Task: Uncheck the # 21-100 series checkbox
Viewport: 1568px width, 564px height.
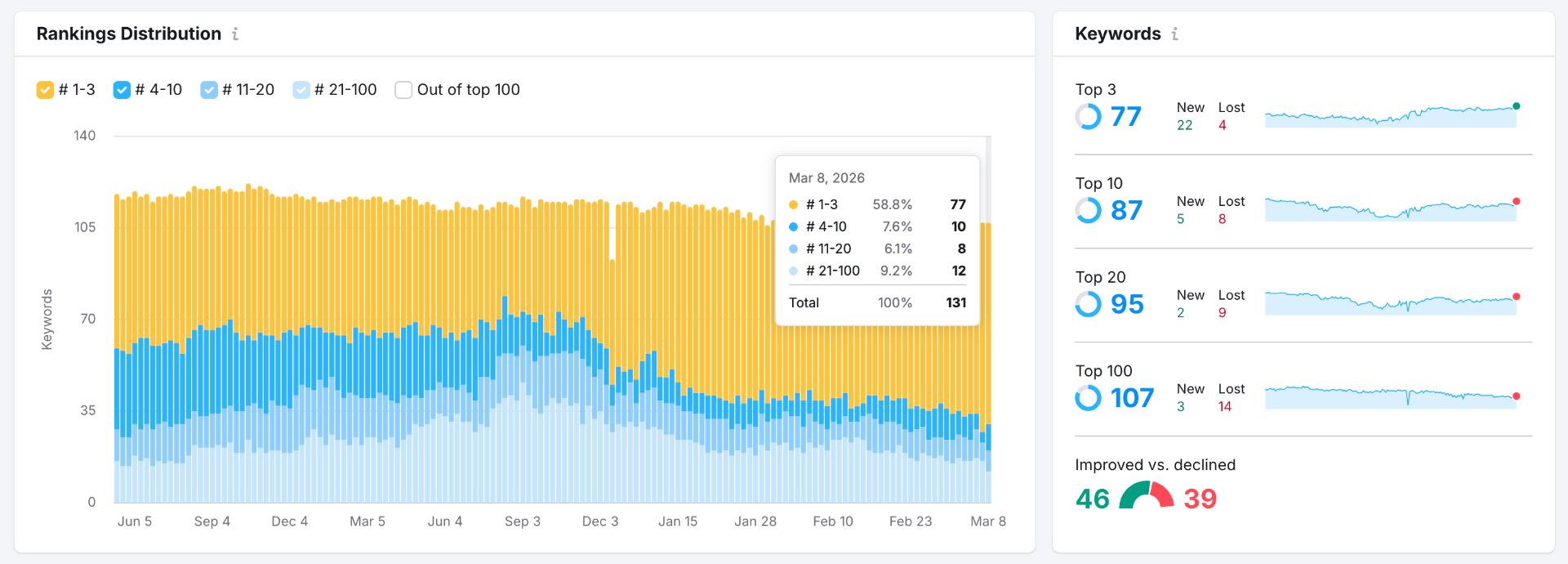Action: [301, 90]
